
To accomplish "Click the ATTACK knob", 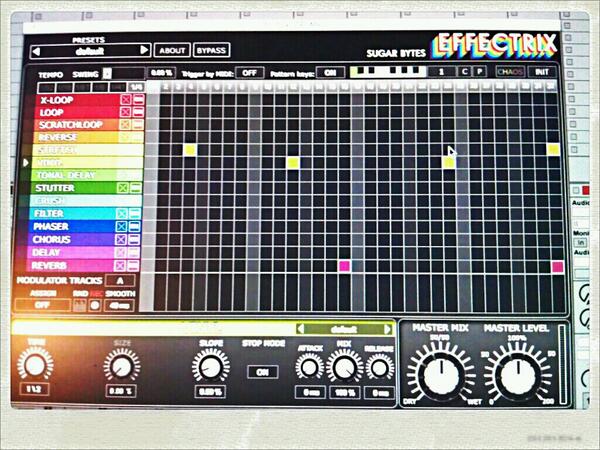I will click(x=309, y=367).
